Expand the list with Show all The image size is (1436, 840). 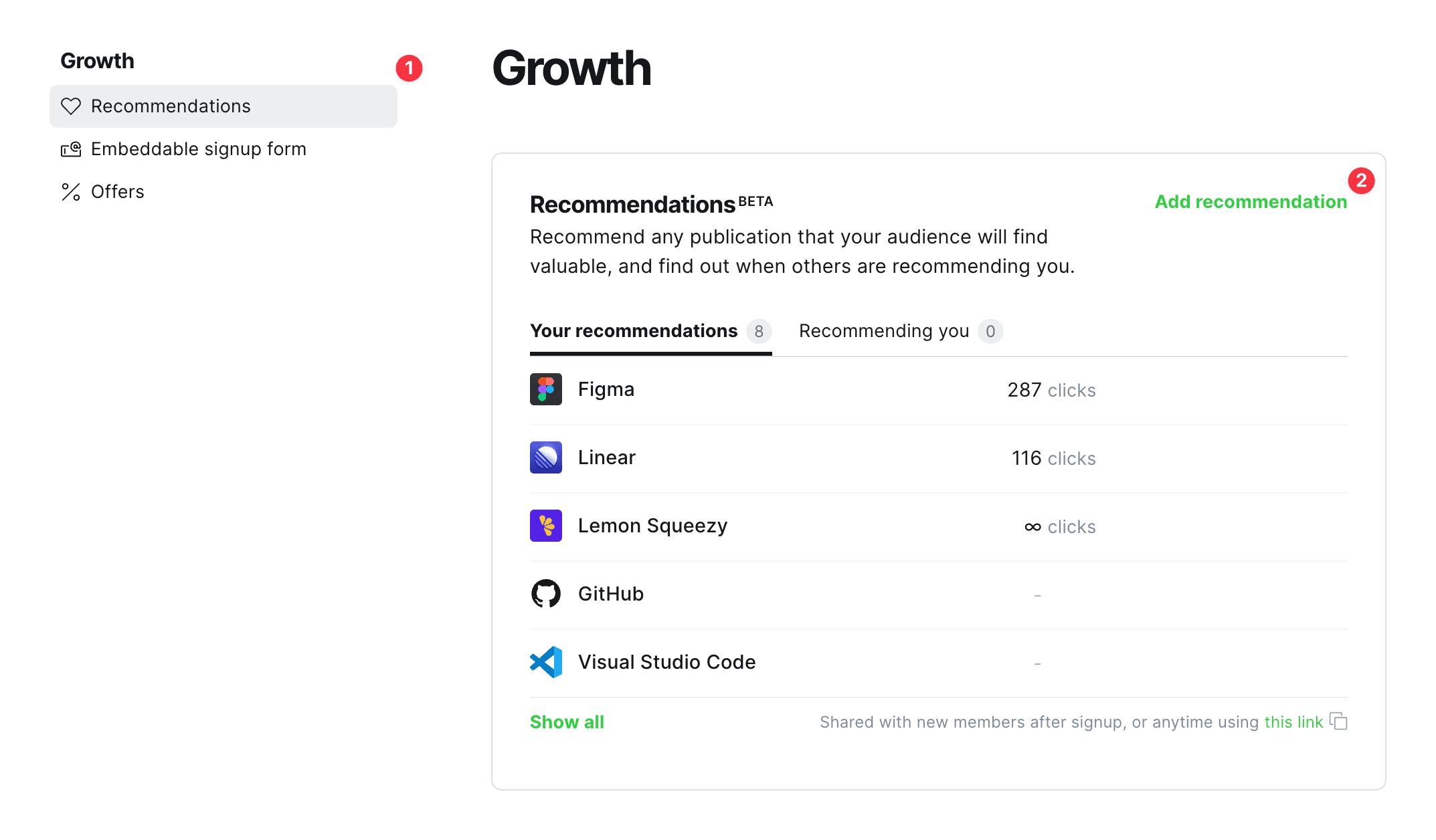(566, 722)
